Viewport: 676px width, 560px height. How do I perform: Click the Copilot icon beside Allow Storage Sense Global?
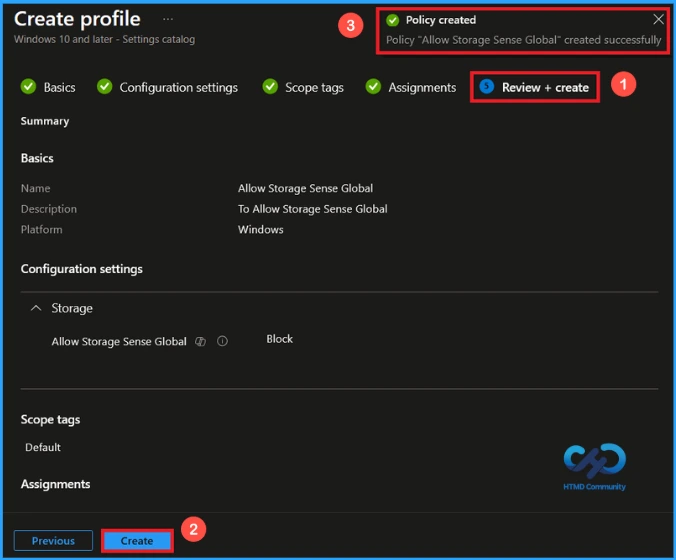(x=200, y=341)
